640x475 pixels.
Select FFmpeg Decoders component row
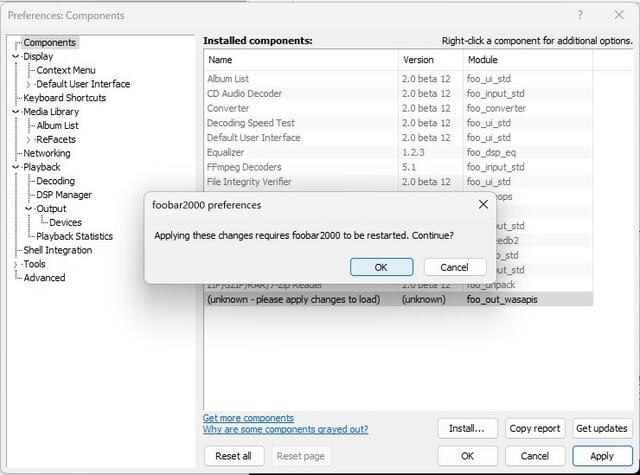[398, 167]
